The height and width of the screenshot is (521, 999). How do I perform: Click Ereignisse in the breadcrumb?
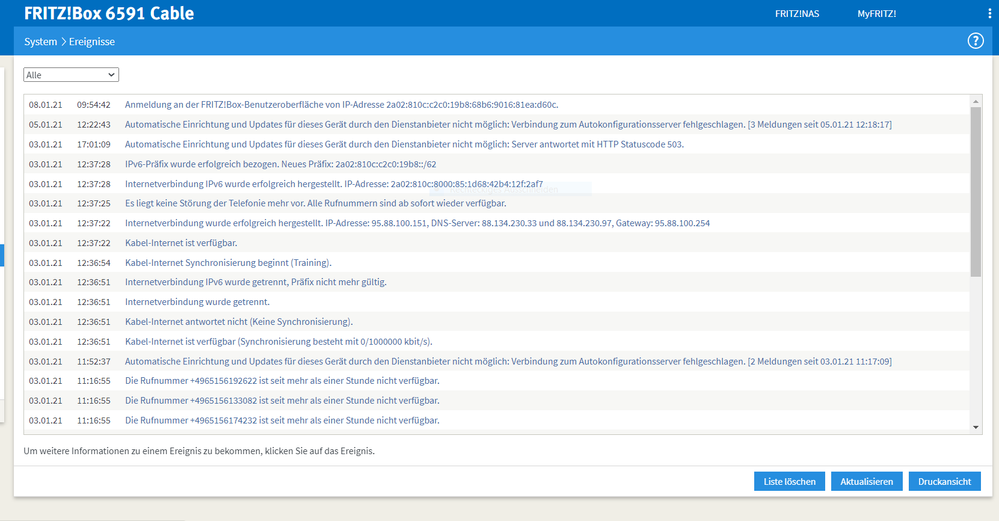point(92,41)
